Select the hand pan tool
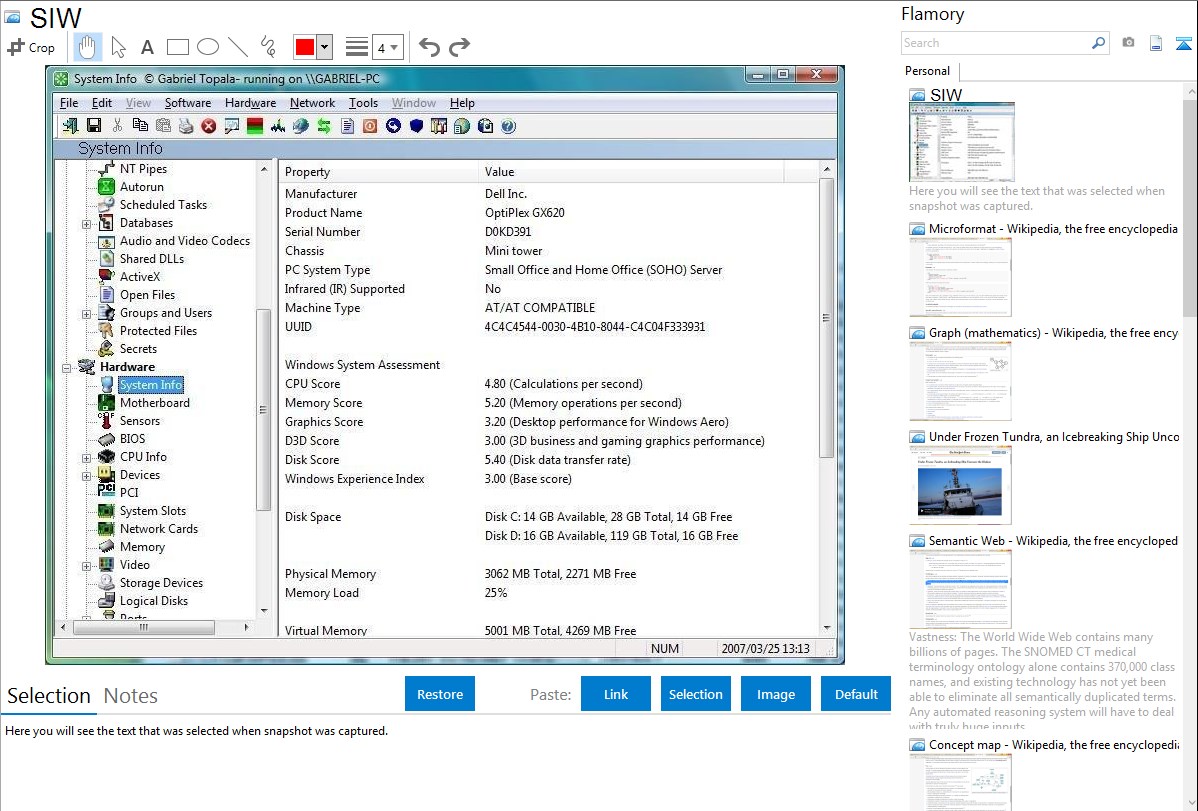 point(87,47)
